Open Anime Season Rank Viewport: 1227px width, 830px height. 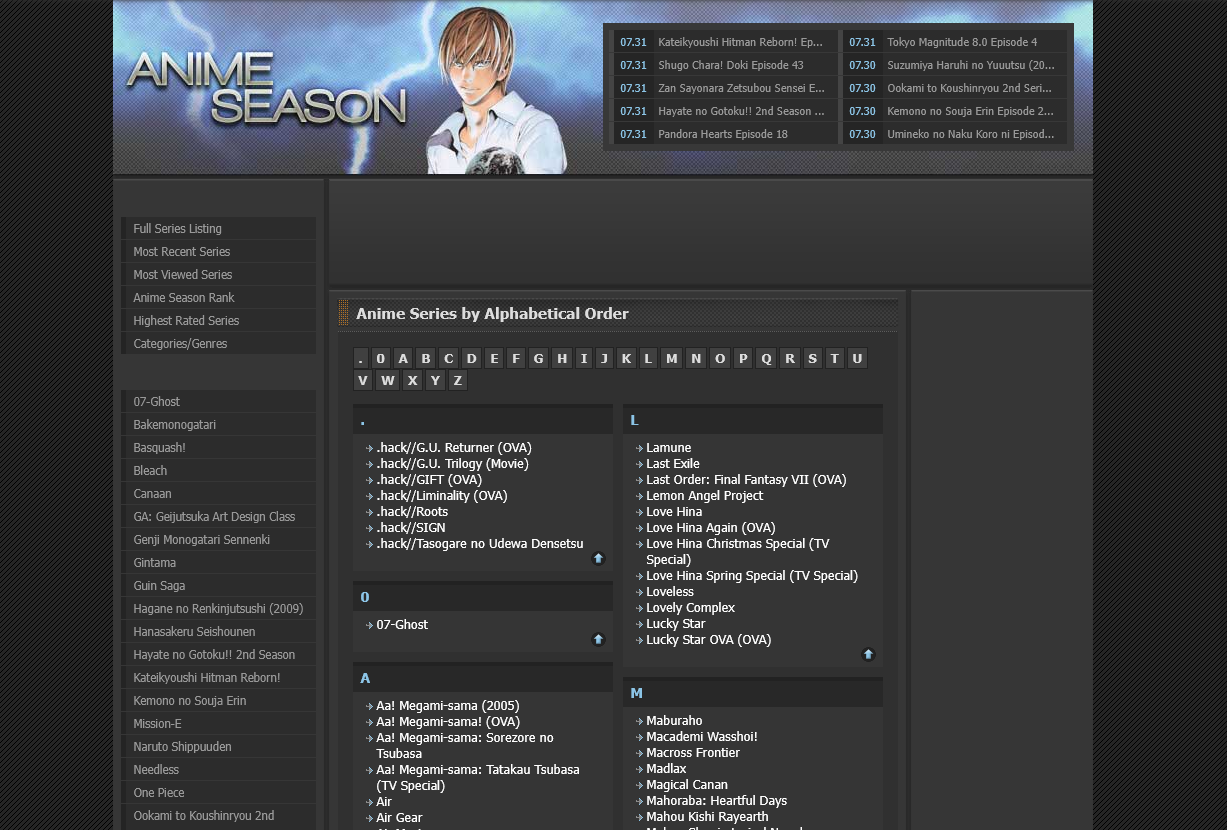click(x=218, y=298)
